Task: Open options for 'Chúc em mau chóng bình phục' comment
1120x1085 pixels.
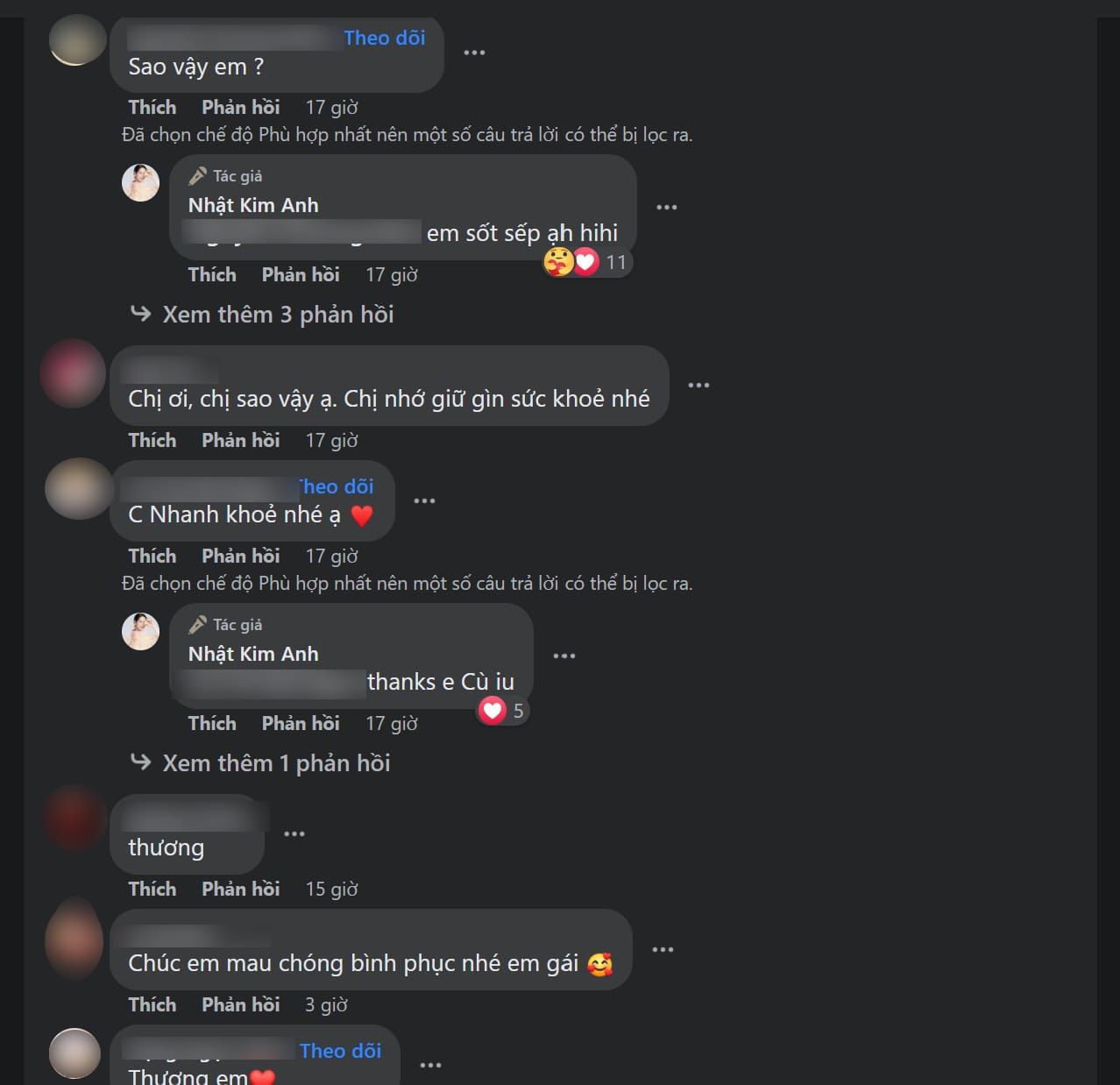Action: (663, 950)
